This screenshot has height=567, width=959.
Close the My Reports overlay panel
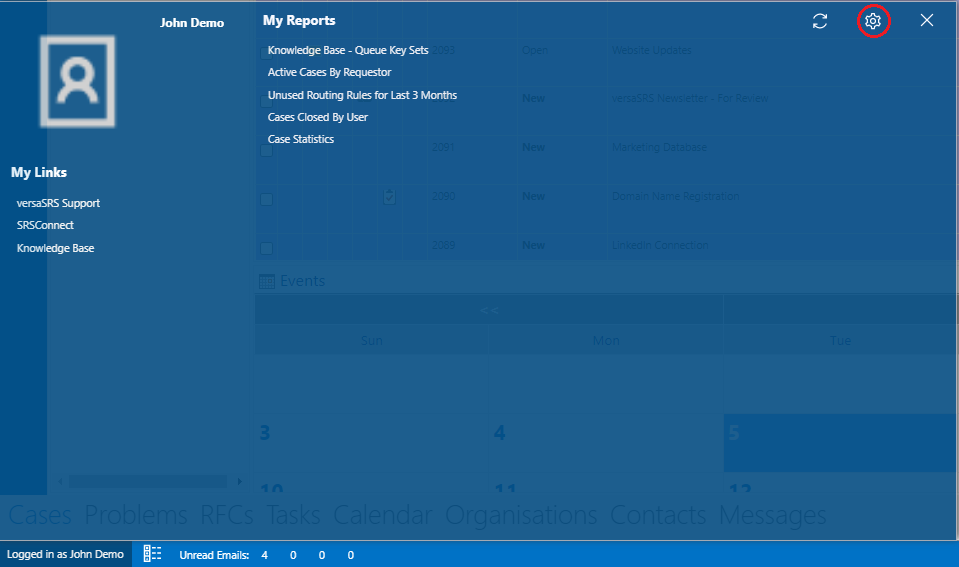pos(927,21)
